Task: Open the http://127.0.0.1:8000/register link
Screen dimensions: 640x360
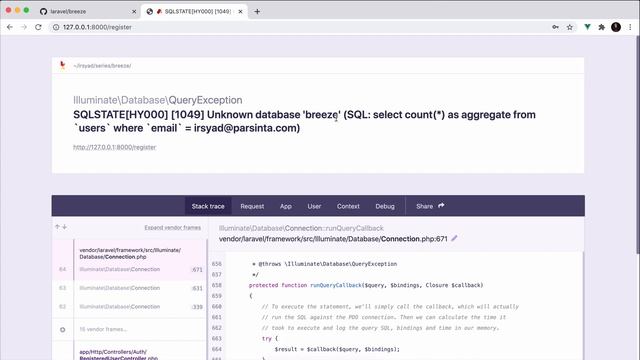Action: pos(114,147)
